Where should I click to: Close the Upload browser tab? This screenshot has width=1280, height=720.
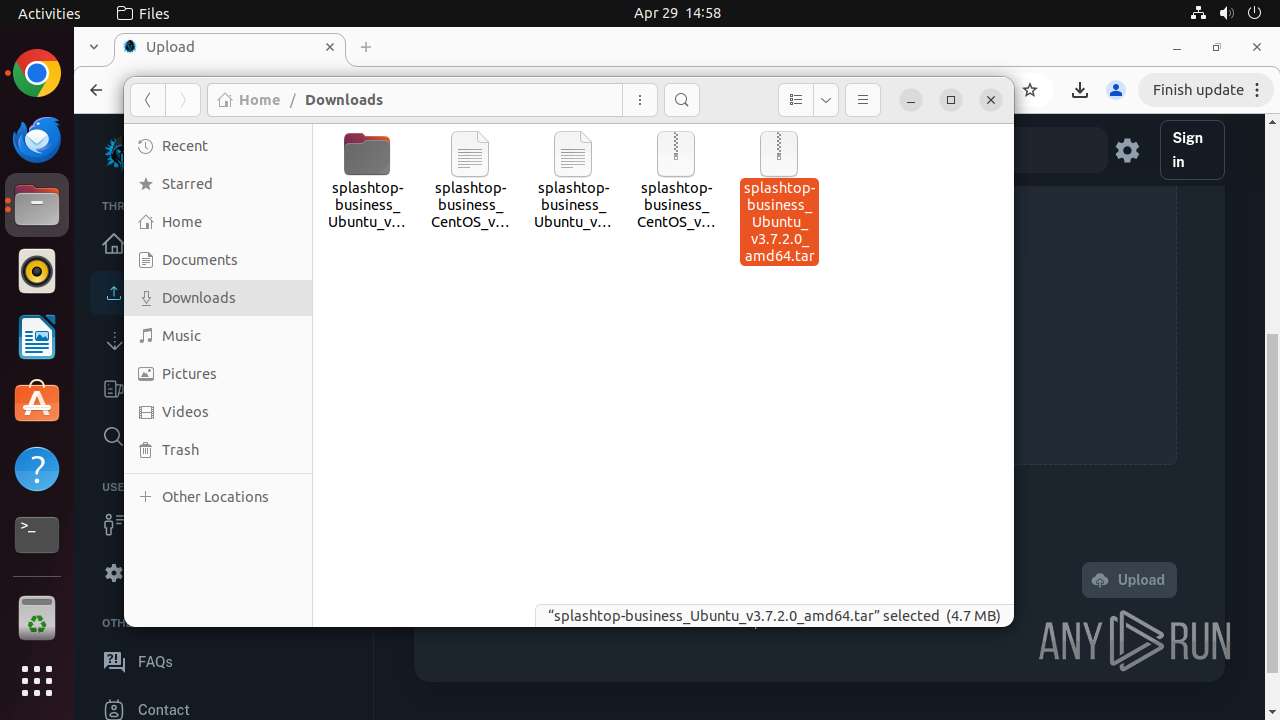click(330, 47)
